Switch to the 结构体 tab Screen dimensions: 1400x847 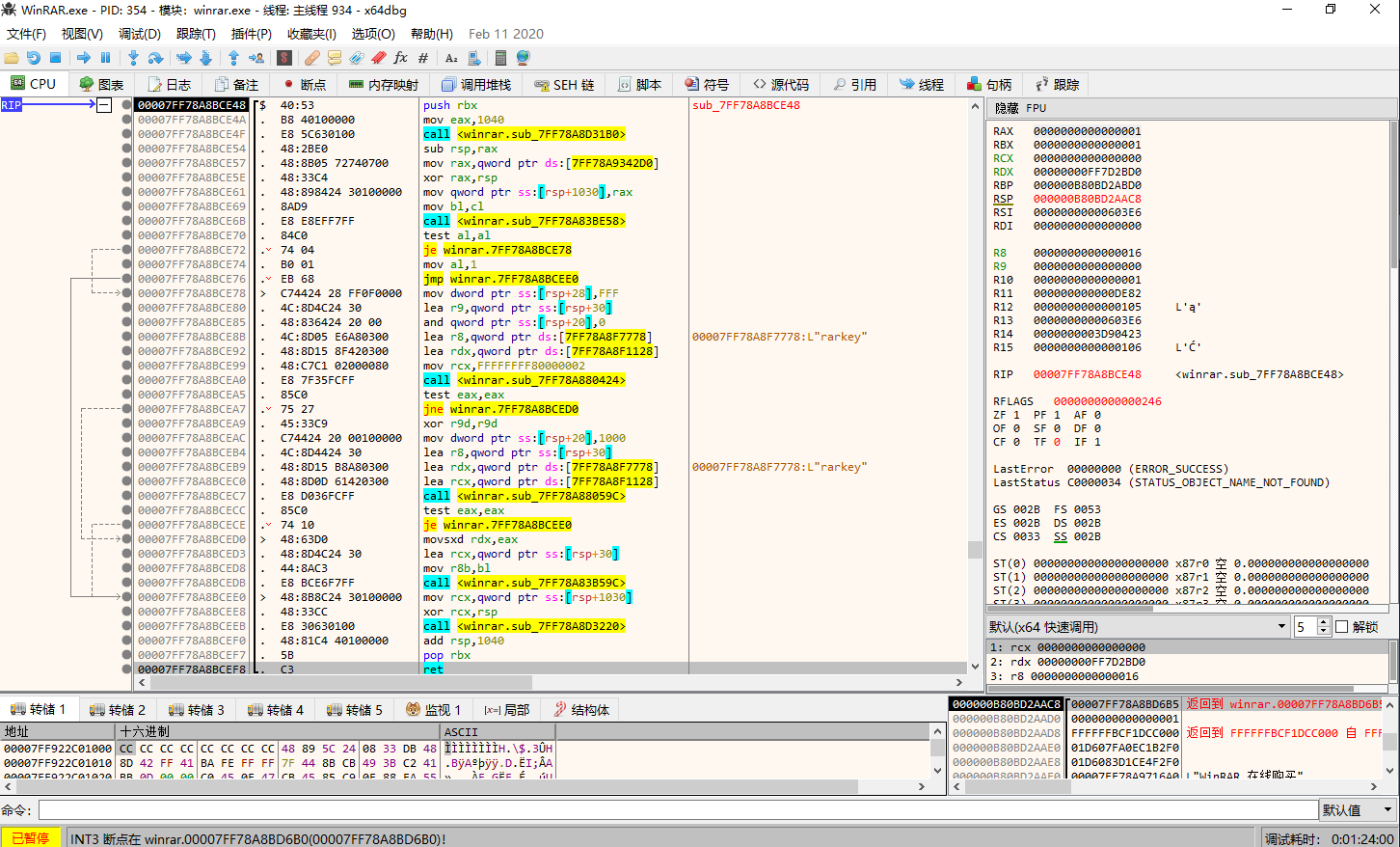coord(581,710)
